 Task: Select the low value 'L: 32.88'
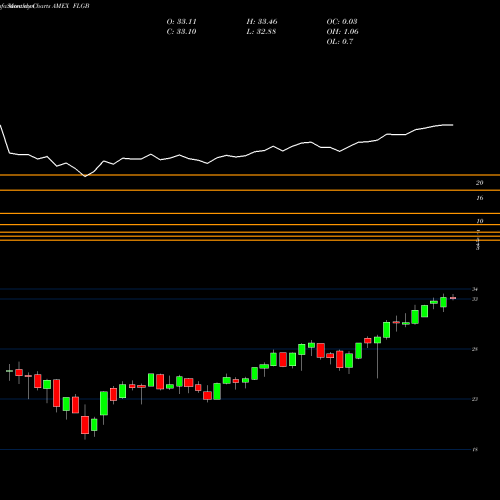pos(261,32)
